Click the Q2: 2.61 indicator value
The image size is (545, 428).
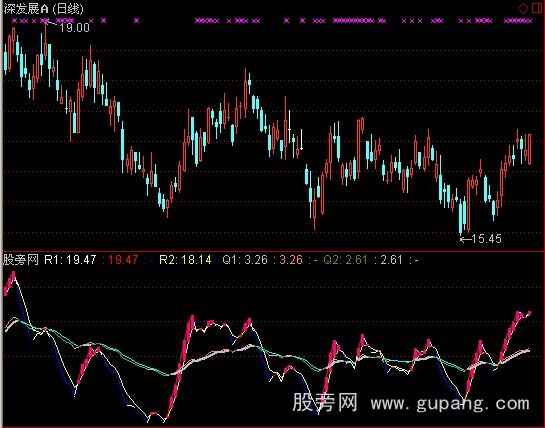click(x=345, y=260)
